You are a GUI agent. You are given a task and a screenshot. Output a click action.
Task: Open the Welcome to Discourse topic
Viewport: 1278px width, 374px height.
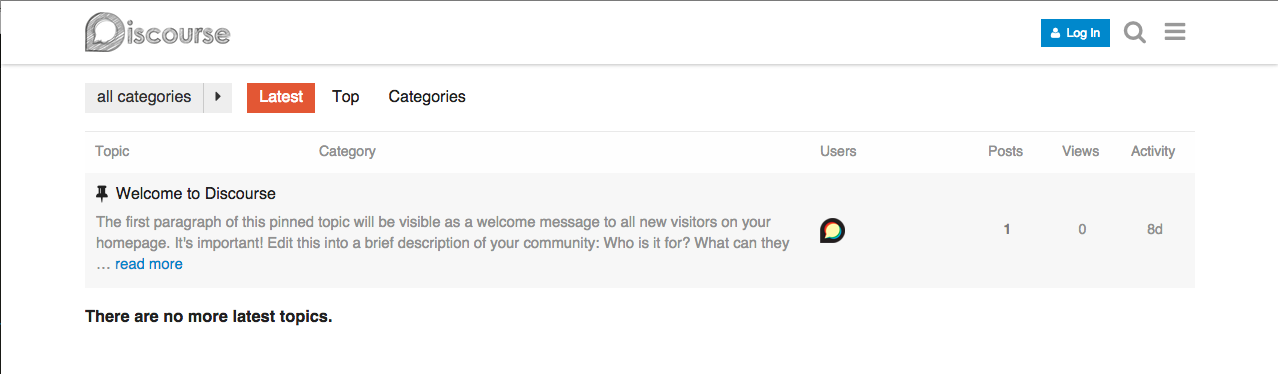[196, 193]
